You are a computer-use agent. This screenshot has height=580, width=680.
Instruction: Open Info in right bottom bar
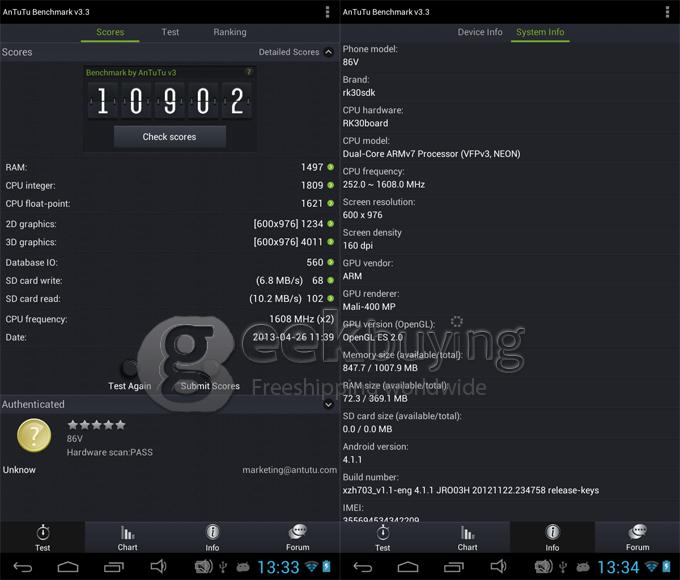pyautogui.click(x=552, y=537)
